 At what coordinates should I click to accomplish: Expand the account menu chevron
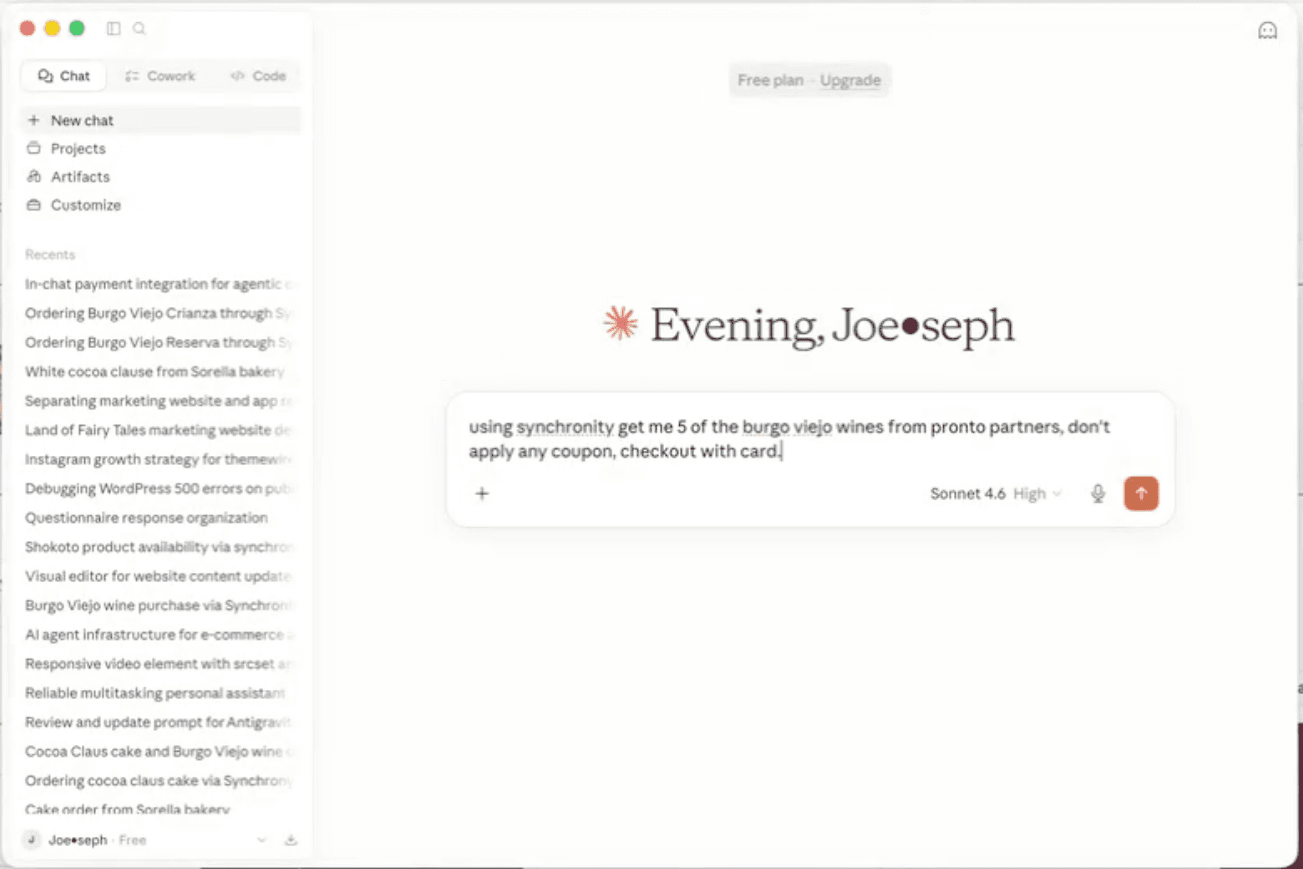click(262, 840)
